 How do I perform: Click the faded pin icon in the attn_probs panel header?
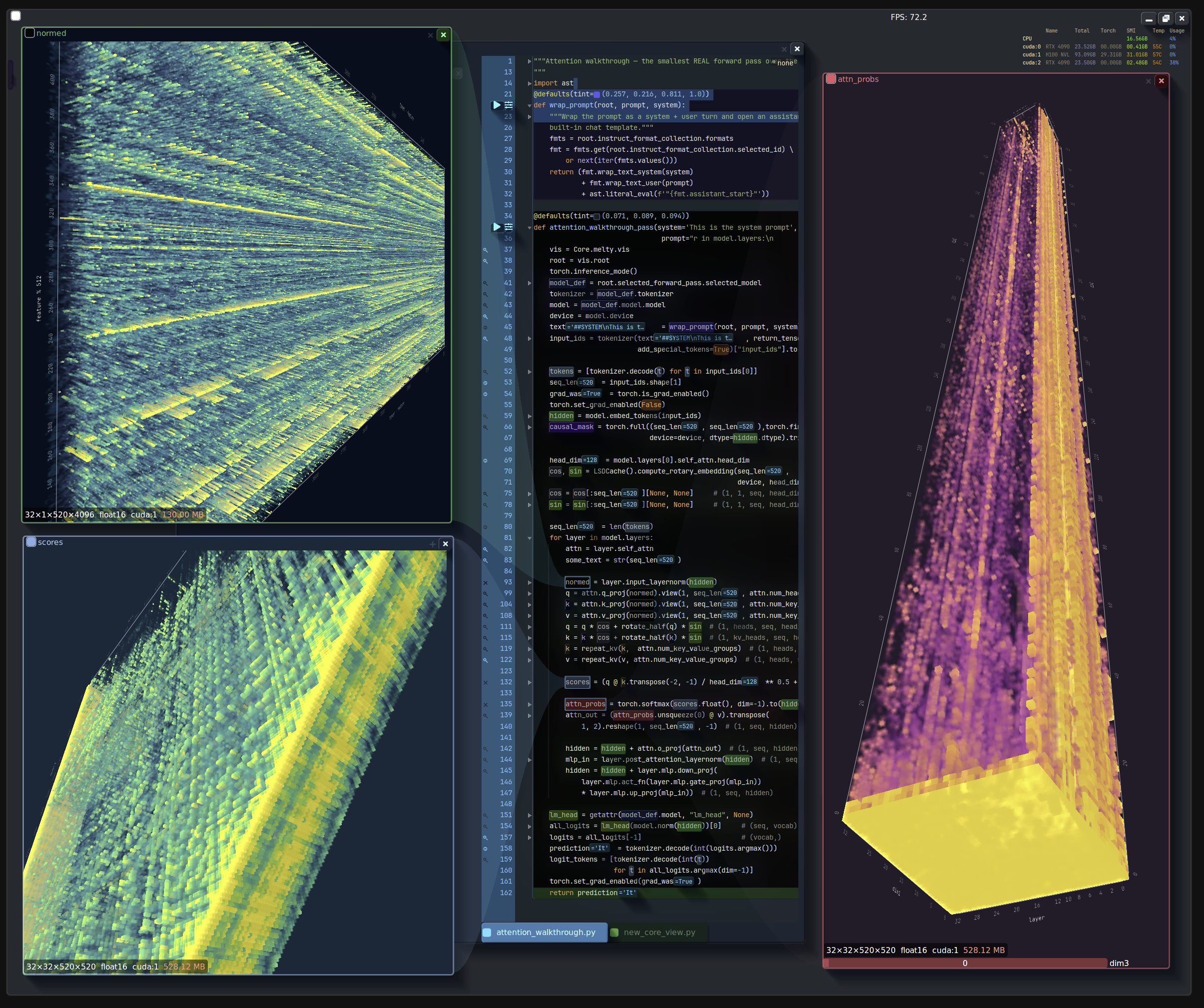click(1149, 81)
